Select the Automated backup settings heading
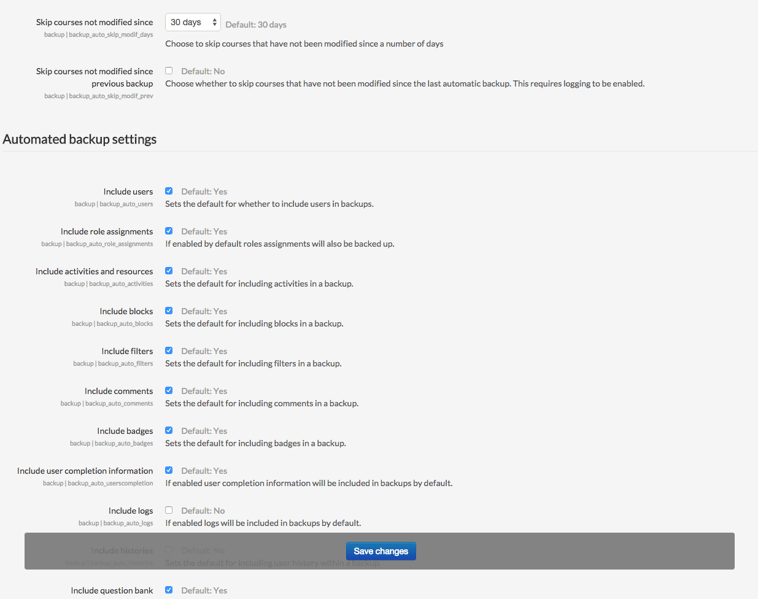Viewport: 758px width, 599px height. click(80, 139)
